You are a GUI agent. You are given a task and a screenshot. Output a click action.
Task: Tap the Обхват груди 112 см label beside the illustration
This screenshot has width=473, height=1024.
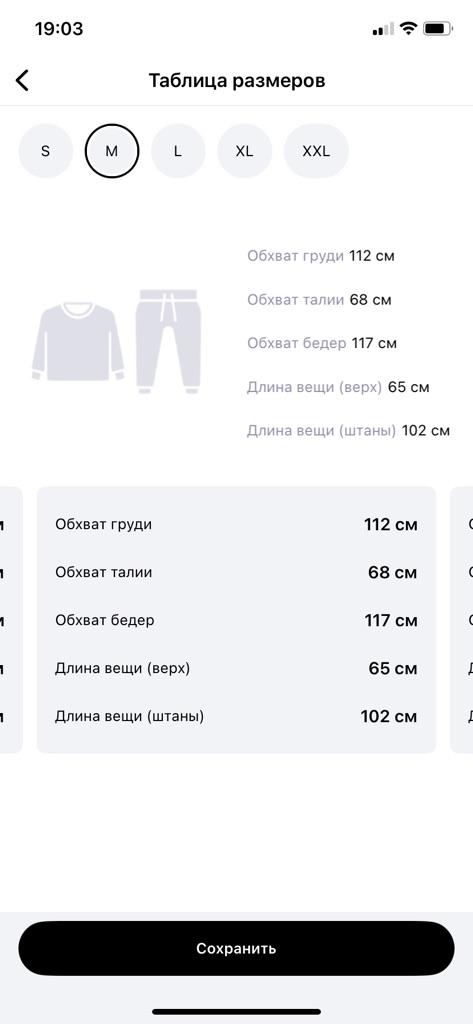(321, 256)
